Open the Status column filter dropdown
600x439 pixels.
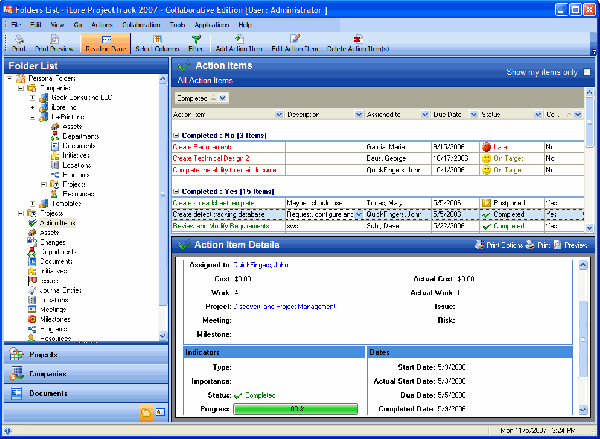pyautogui.click(x=537, y=115)
